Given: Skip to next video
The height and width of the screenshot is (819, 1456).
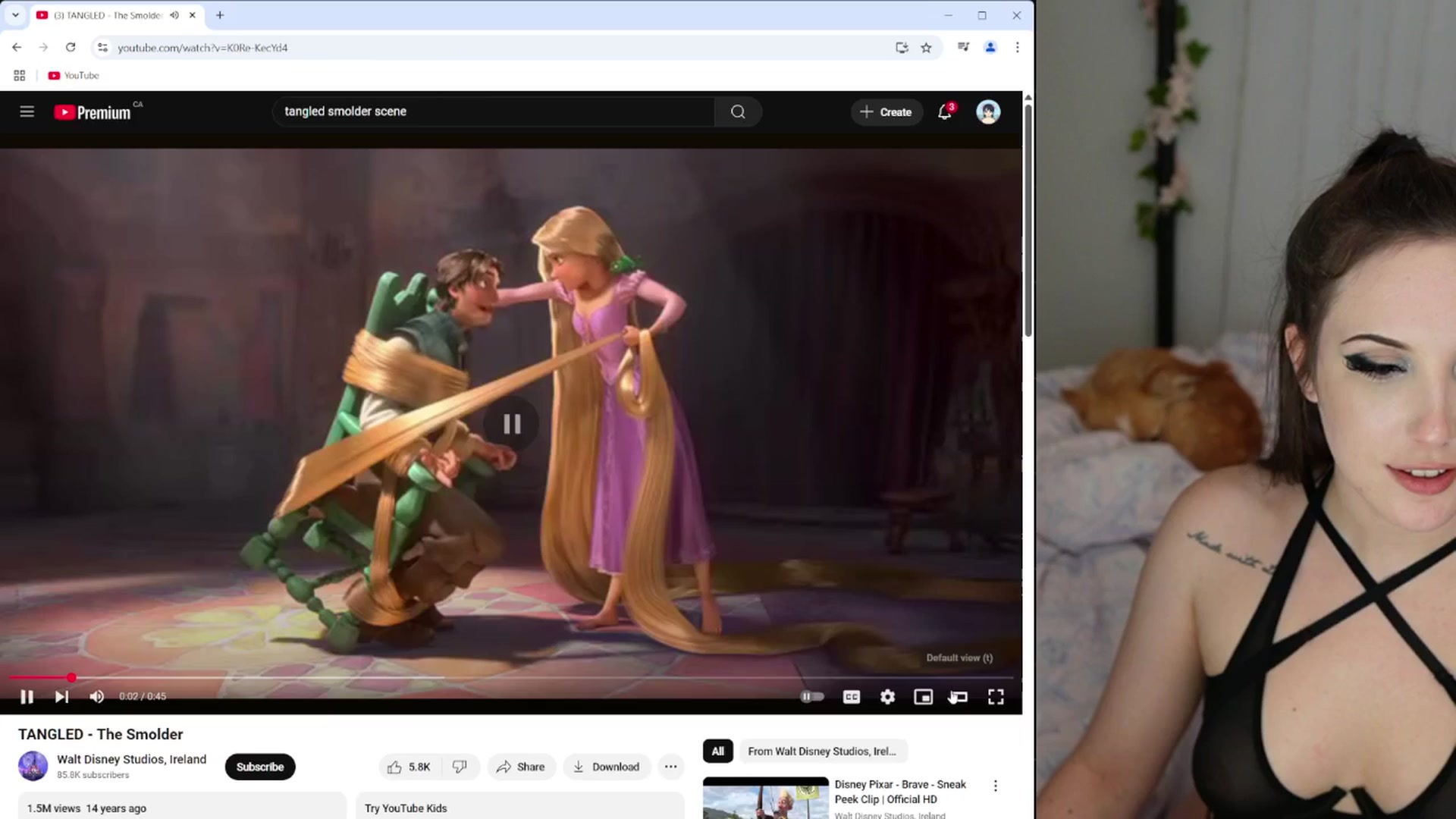Looking at the screenshot, I should coord(62,697).
